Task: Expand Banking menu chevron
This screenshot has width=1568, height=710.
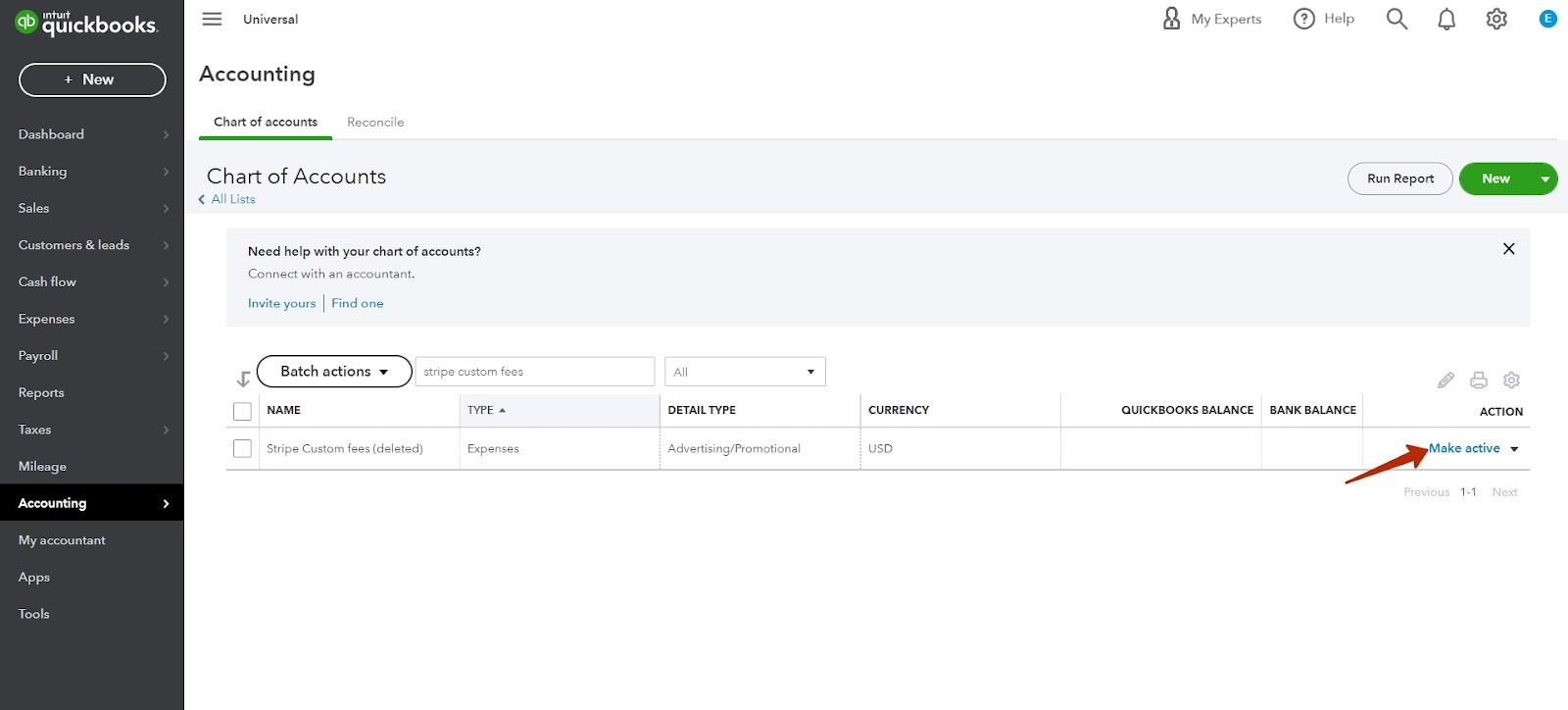Action: coord(166,172)
